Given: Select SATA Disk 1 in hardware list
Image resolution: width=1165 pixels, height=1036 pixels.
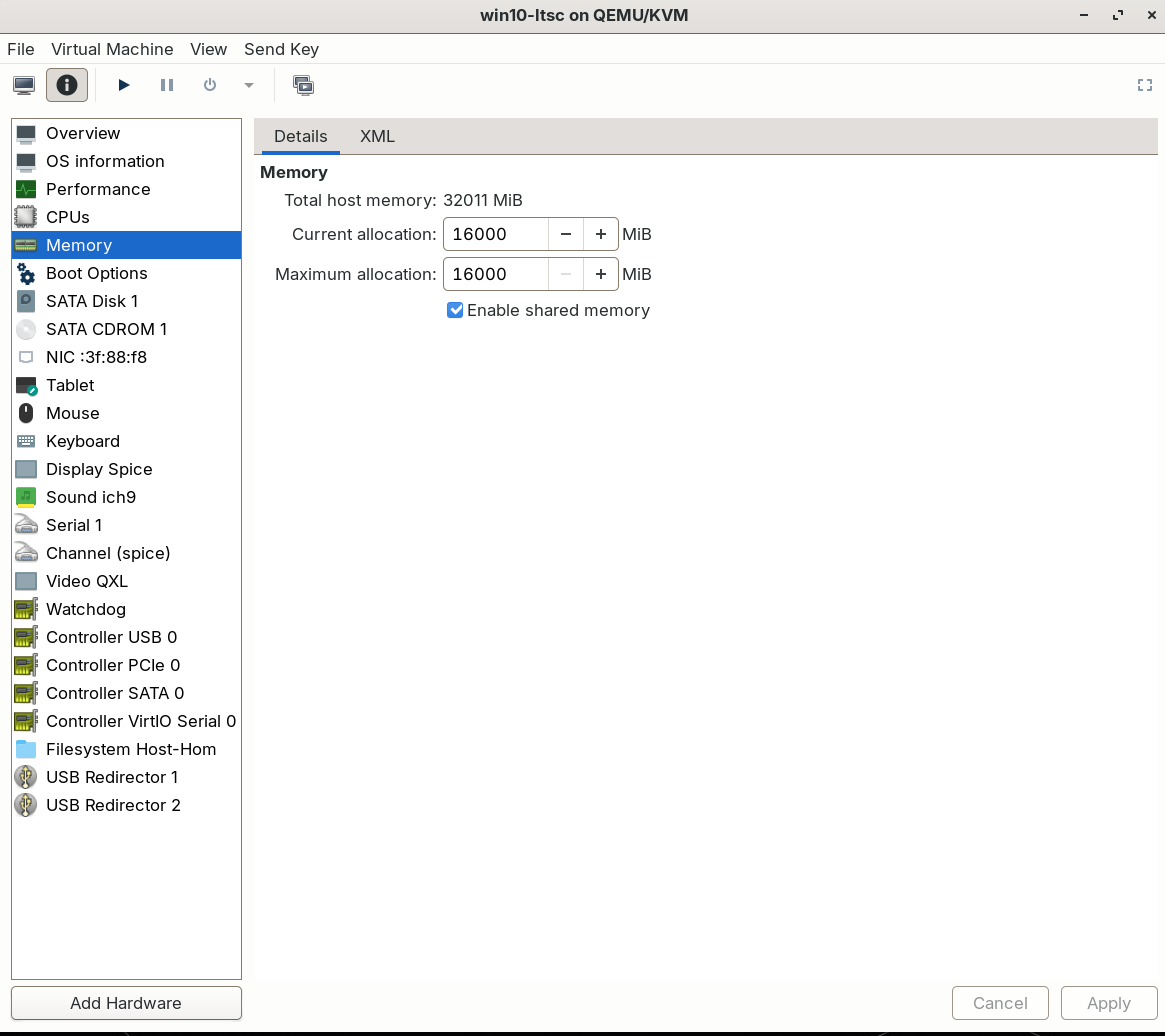Looking at the screenshot, I should 92,301.
